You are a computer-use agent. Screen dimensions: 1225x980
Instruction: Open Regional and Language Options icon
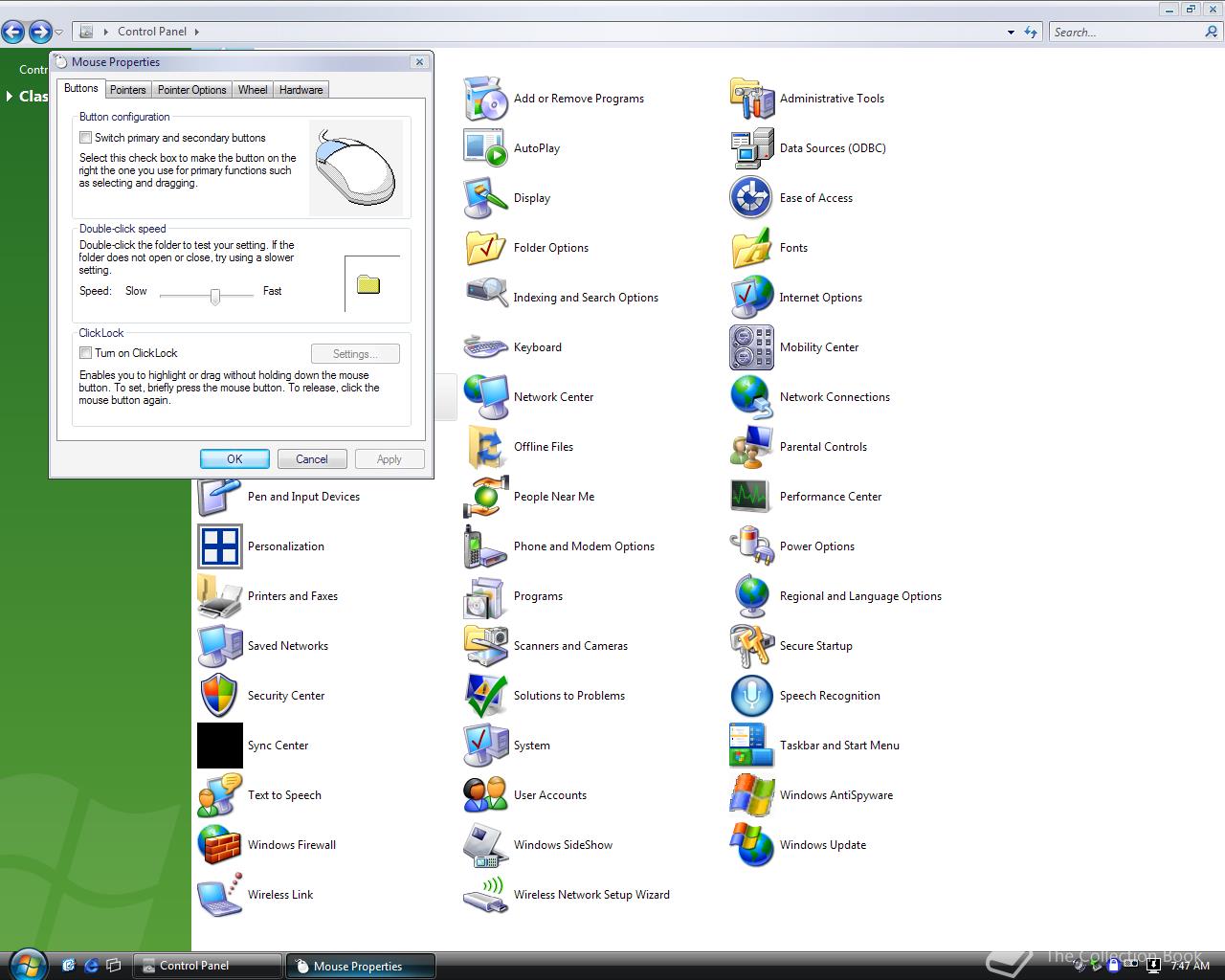(752, 596)
